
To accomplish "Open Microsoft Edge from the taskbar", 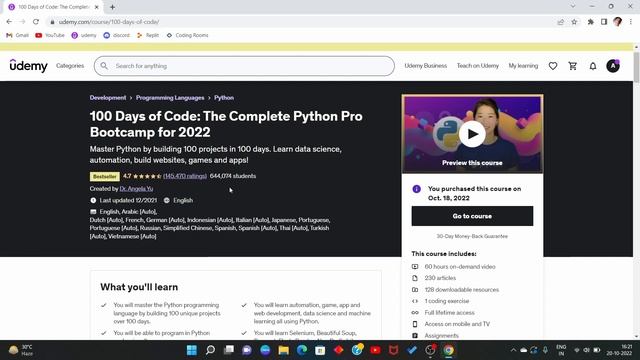I will [x=302, y=350].
